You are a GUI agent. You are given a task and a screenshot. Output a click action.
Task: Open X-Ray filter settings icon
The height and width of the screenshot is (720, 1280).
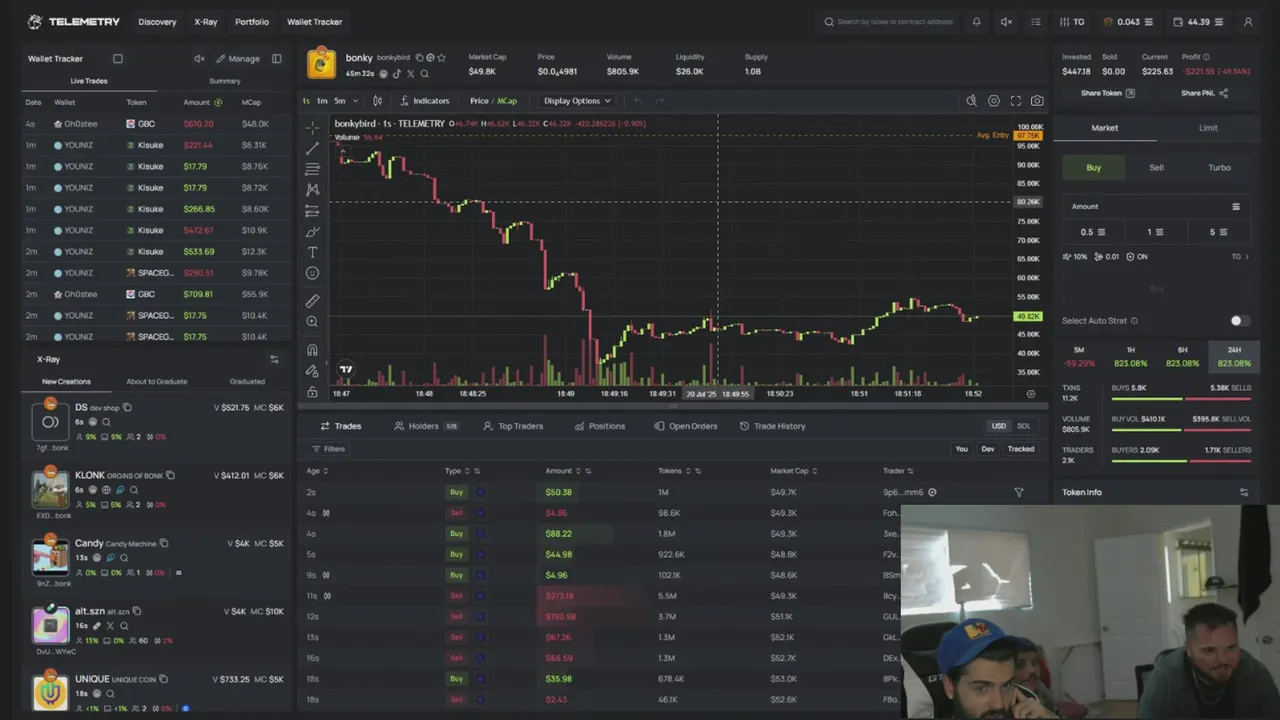(x=274, y=359)
